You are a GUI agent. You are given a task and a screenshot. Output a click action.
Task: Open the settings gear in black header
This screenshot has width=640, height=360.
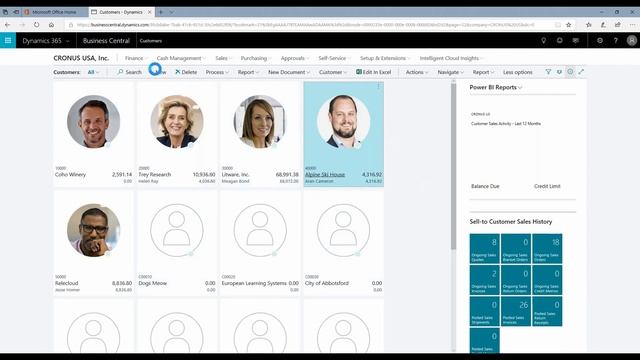(x=600, y=40)
